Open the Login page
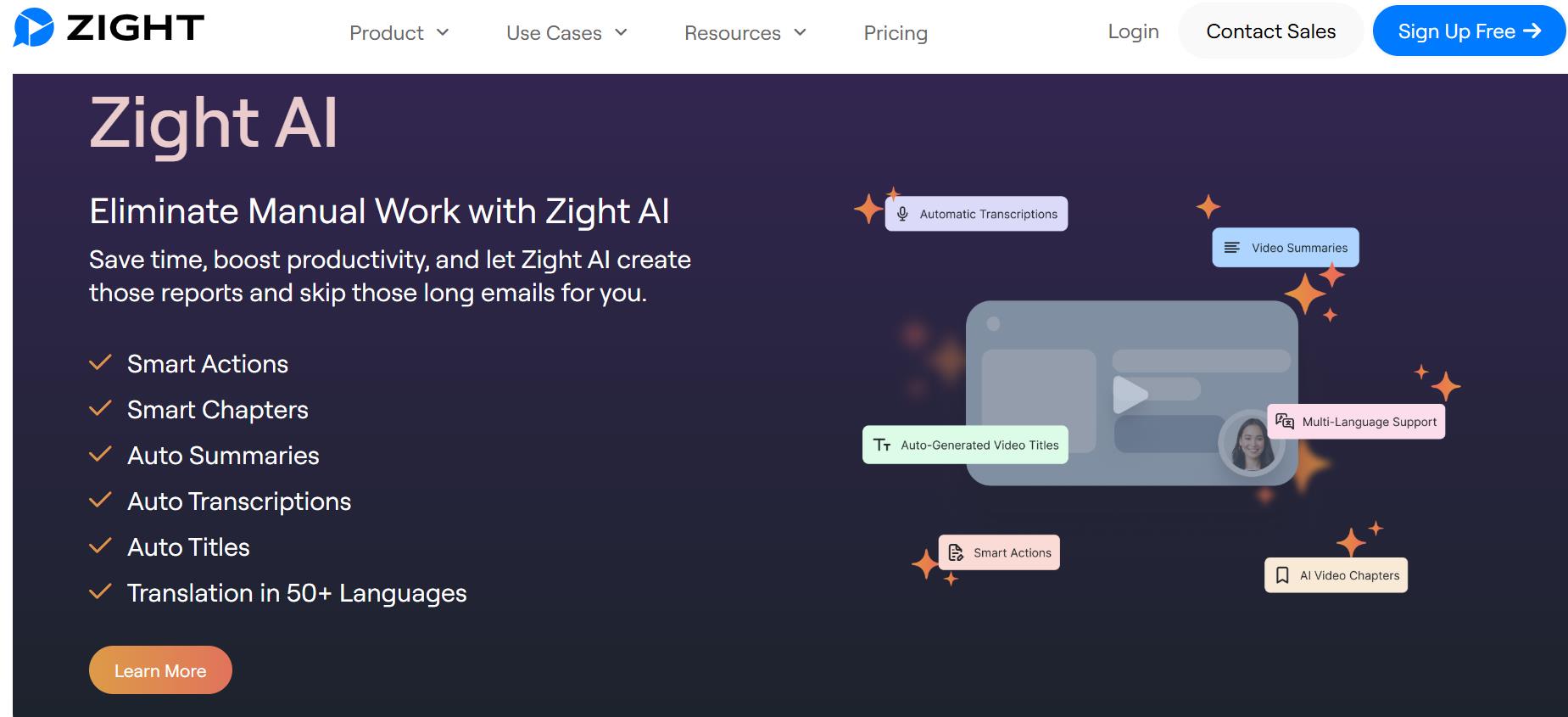The width and height of the screenshot is (1568, 717). 1133,31
